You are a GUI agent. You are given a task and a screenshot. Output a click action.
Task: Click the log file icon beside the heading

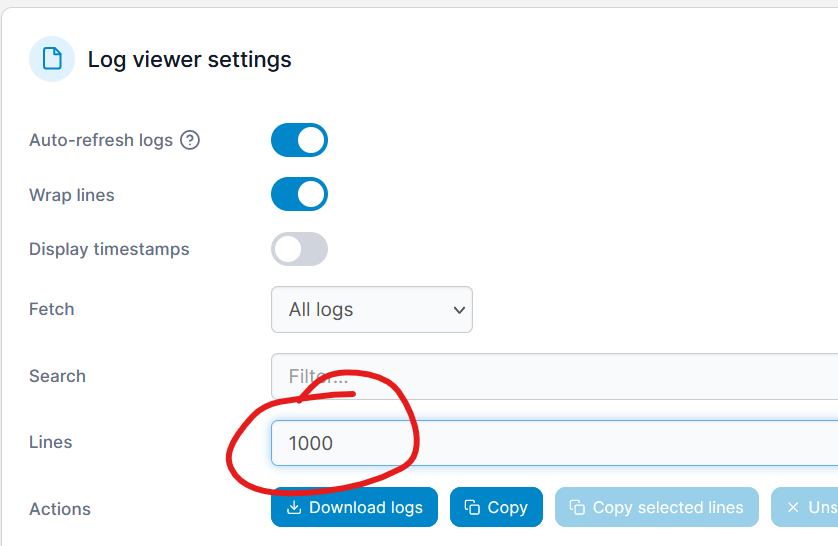52,59
